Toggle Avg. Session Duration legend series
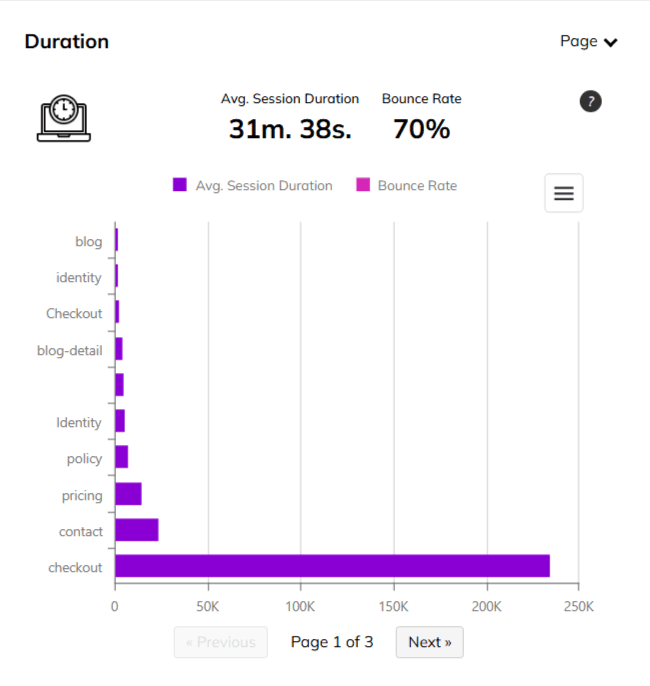650x686 pixels. coord(264,185)
